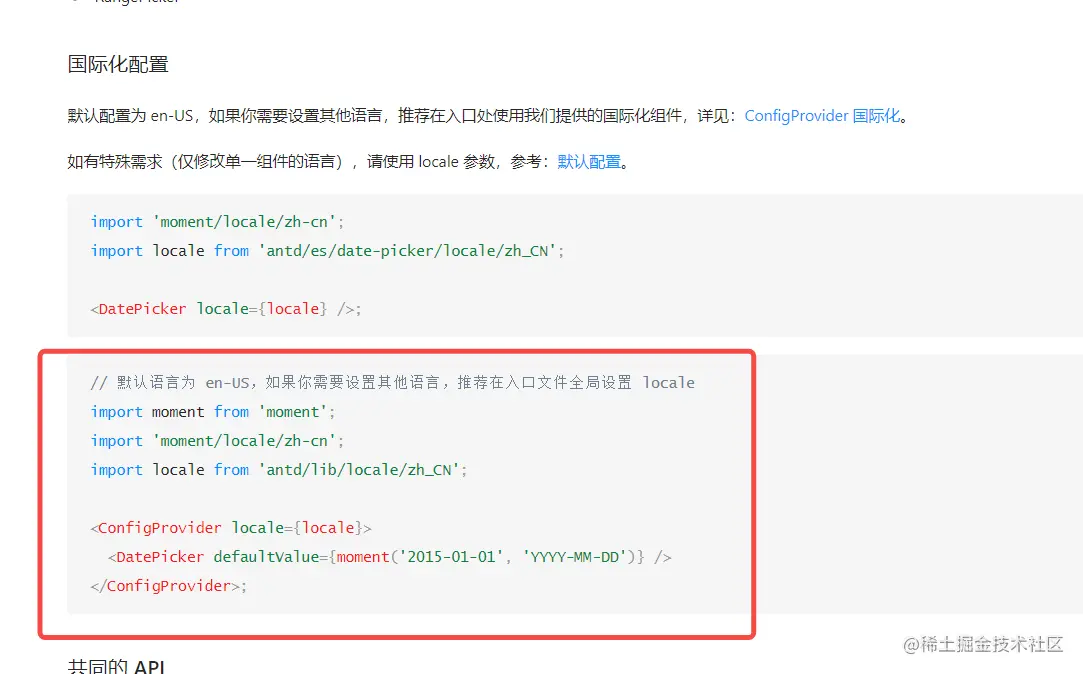This screenshot has width=1083, height=674.
Task: Click the 国际化配置 heading
Action: 118,64
